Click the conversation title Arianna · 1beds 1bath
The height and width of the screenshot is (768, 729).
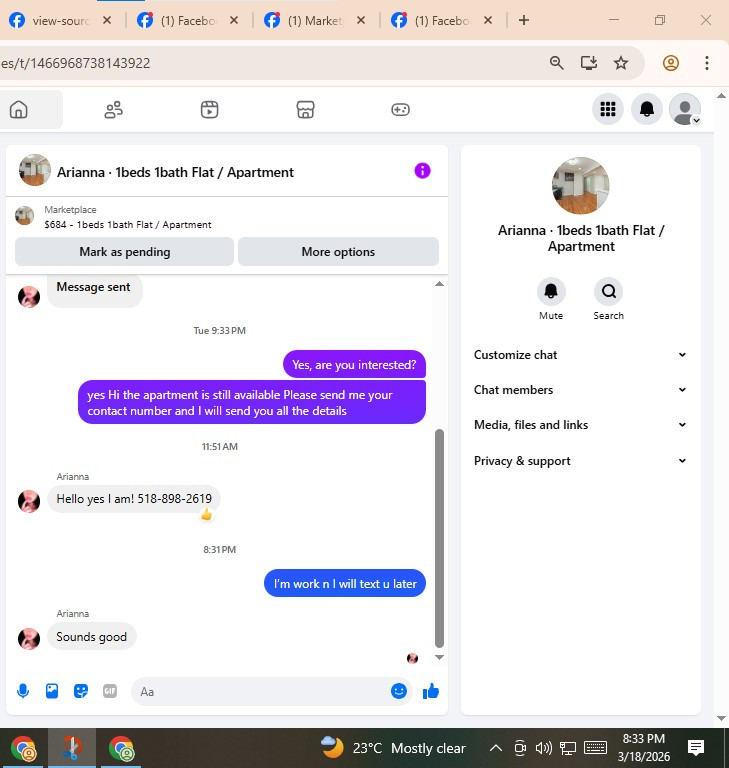point(175,172)
